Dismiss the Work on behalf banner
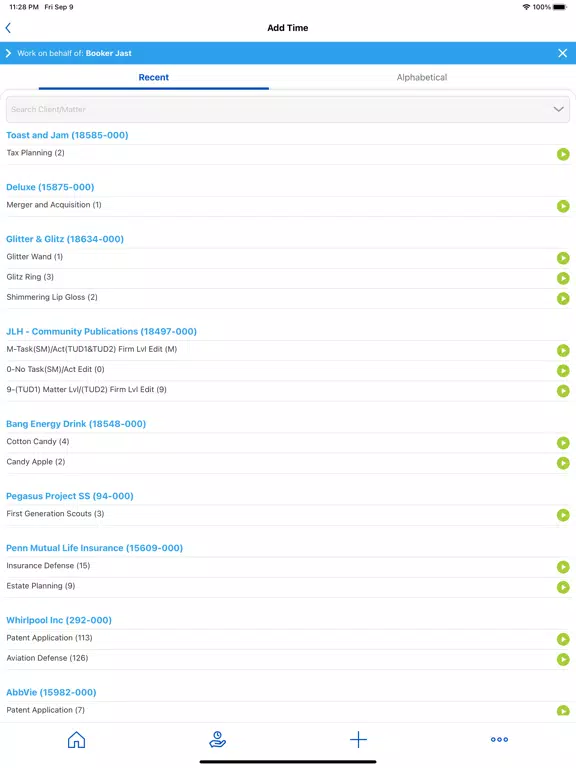 click(x=563, y=53)
